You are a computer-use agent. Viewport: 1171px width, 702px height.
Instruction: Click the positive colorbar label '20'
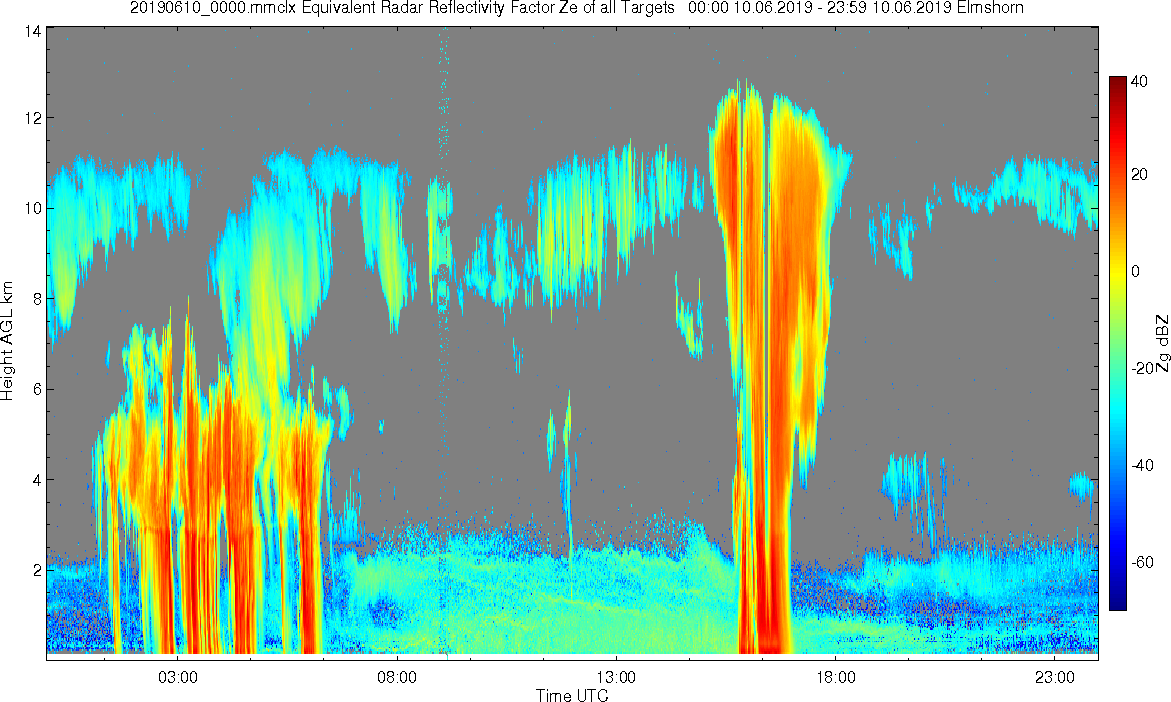1139,174
